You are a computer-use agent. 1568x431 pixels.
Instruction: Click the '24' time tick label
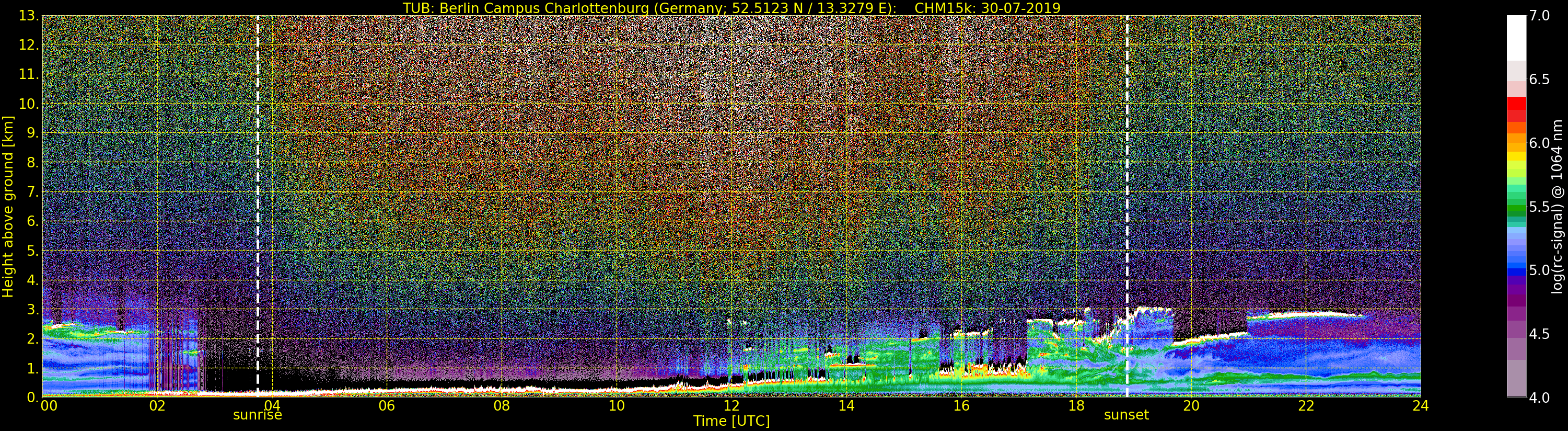[1421, 405]
